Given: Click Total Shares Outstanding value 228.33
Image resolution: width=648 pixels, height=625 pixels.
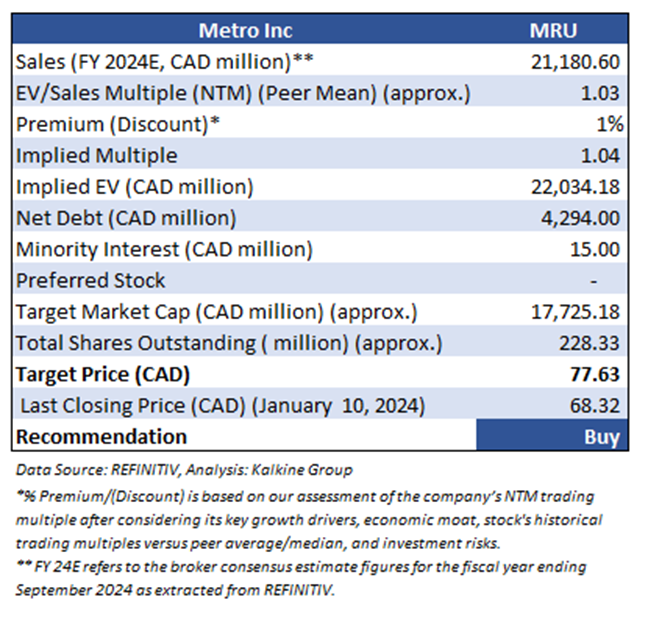Looking at the screenshot, I should coord(589,344).
